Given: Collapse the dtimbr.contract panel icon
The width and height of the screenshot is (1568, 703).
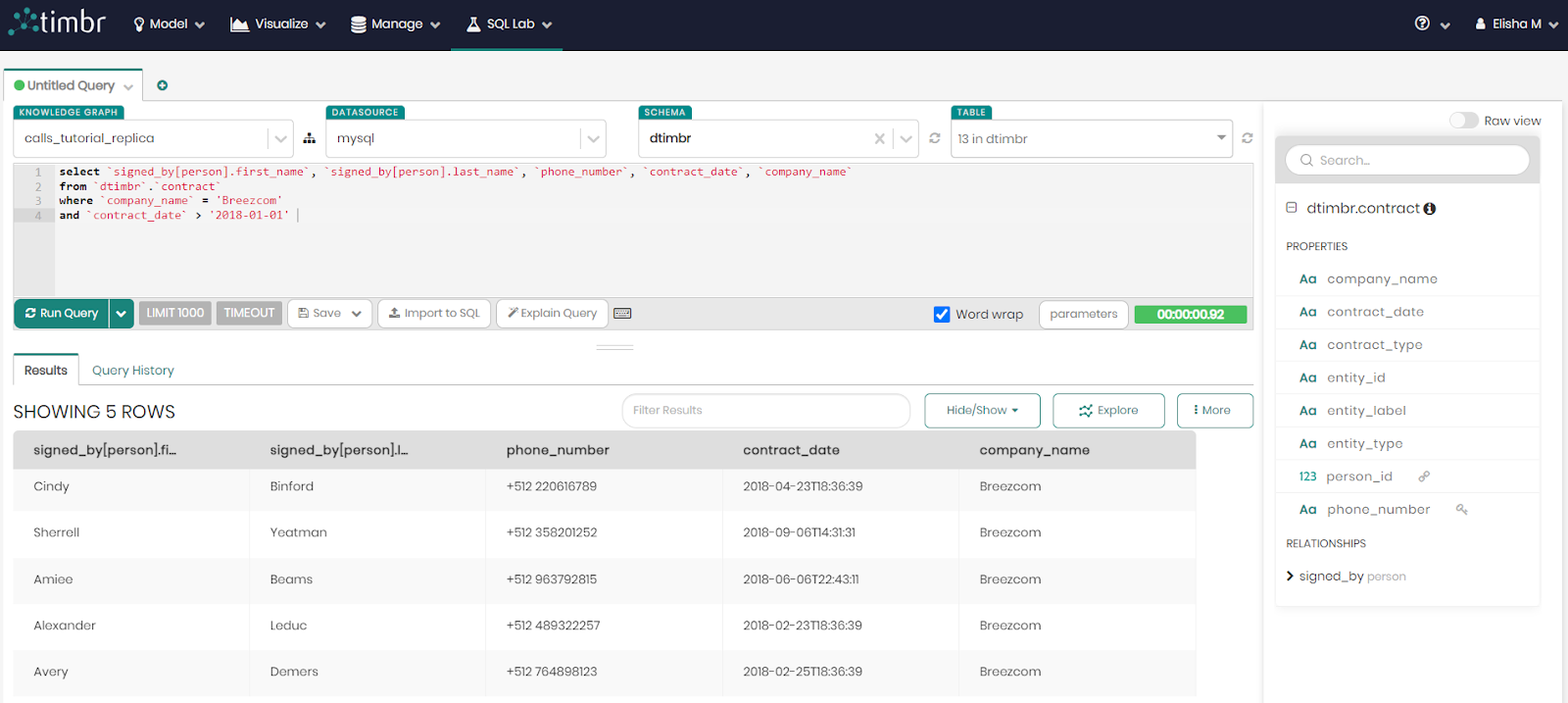Looking at the screenshot, I should tap(1292, 208).
